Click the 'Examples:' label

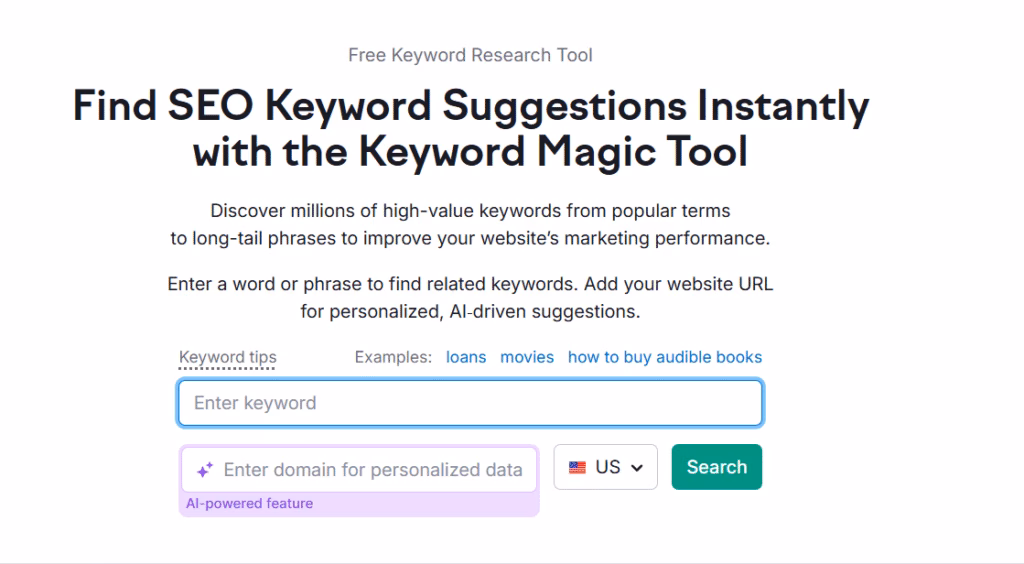tap(393, 357)
